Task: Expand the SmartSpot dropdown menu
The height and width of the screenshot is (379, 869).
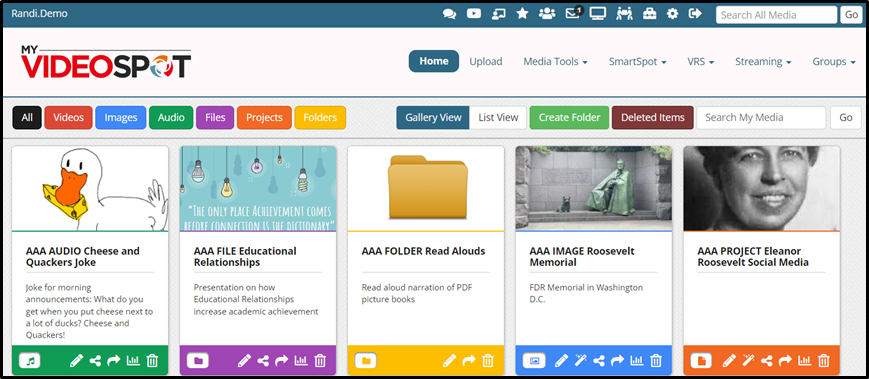Action: point(637,62)
